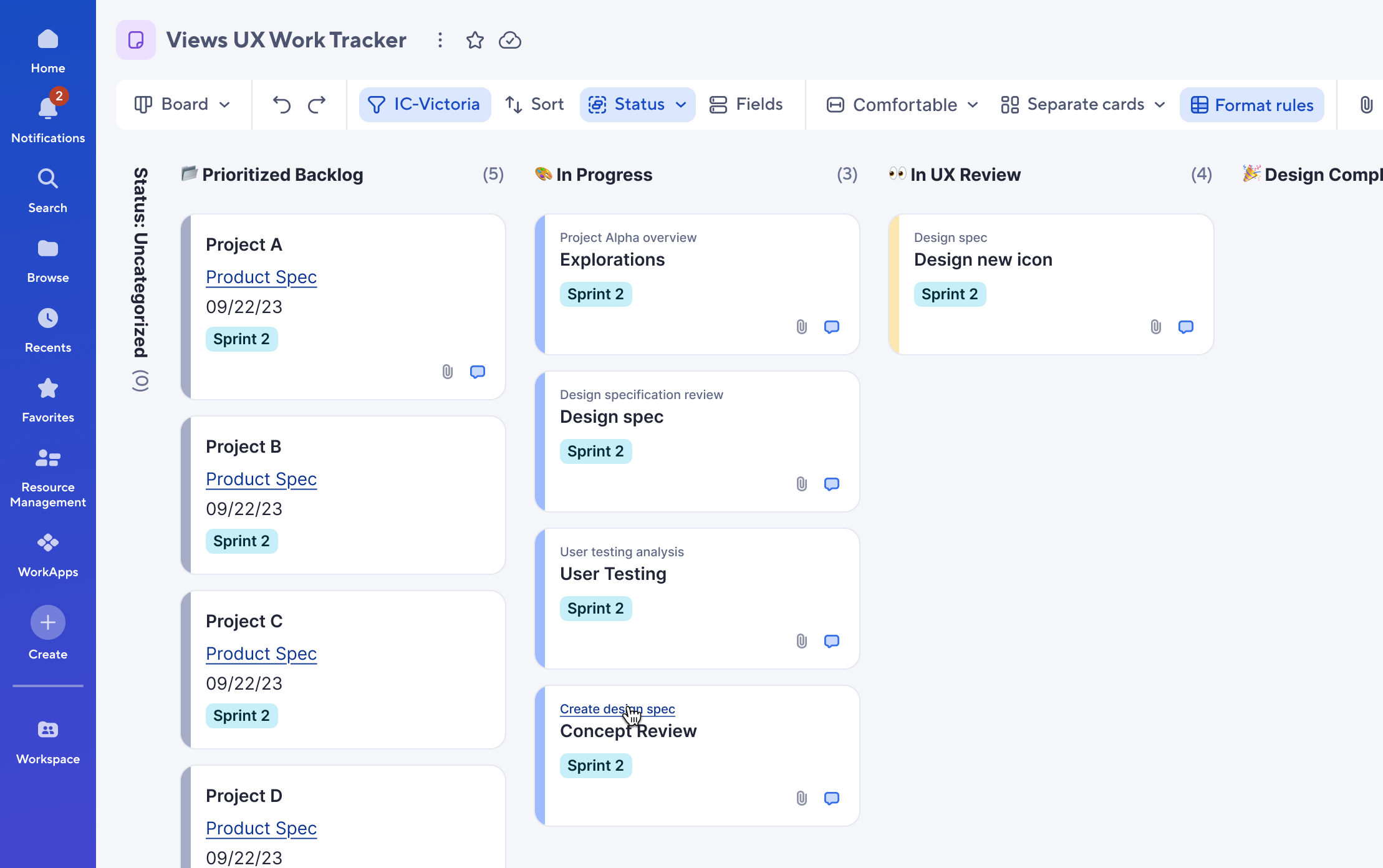Click the Undo arrow
The image size is (1383, 868).
coord(282,104)
